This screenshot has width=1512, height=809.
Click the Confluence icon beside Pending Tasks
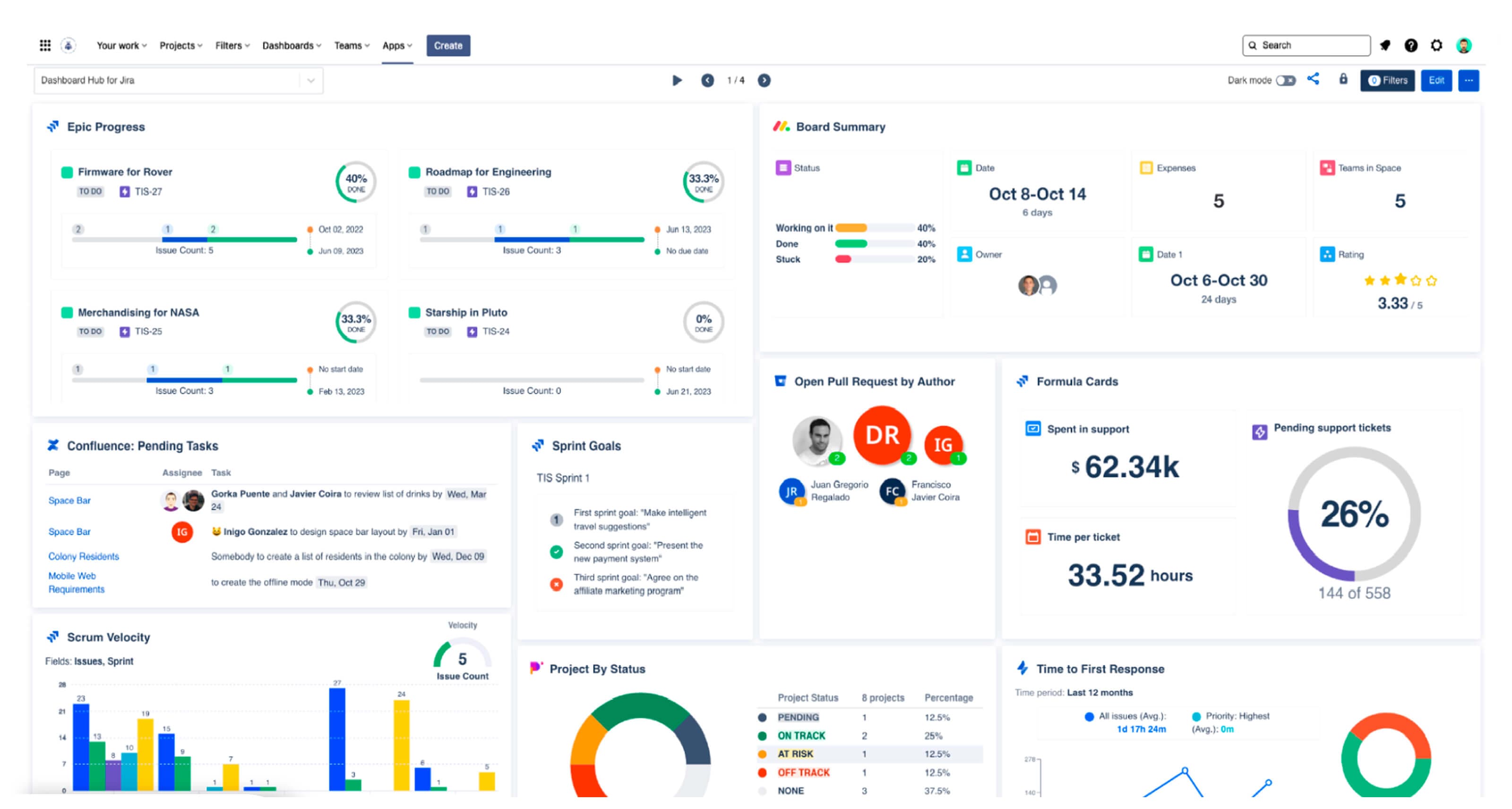pos(53,445)
